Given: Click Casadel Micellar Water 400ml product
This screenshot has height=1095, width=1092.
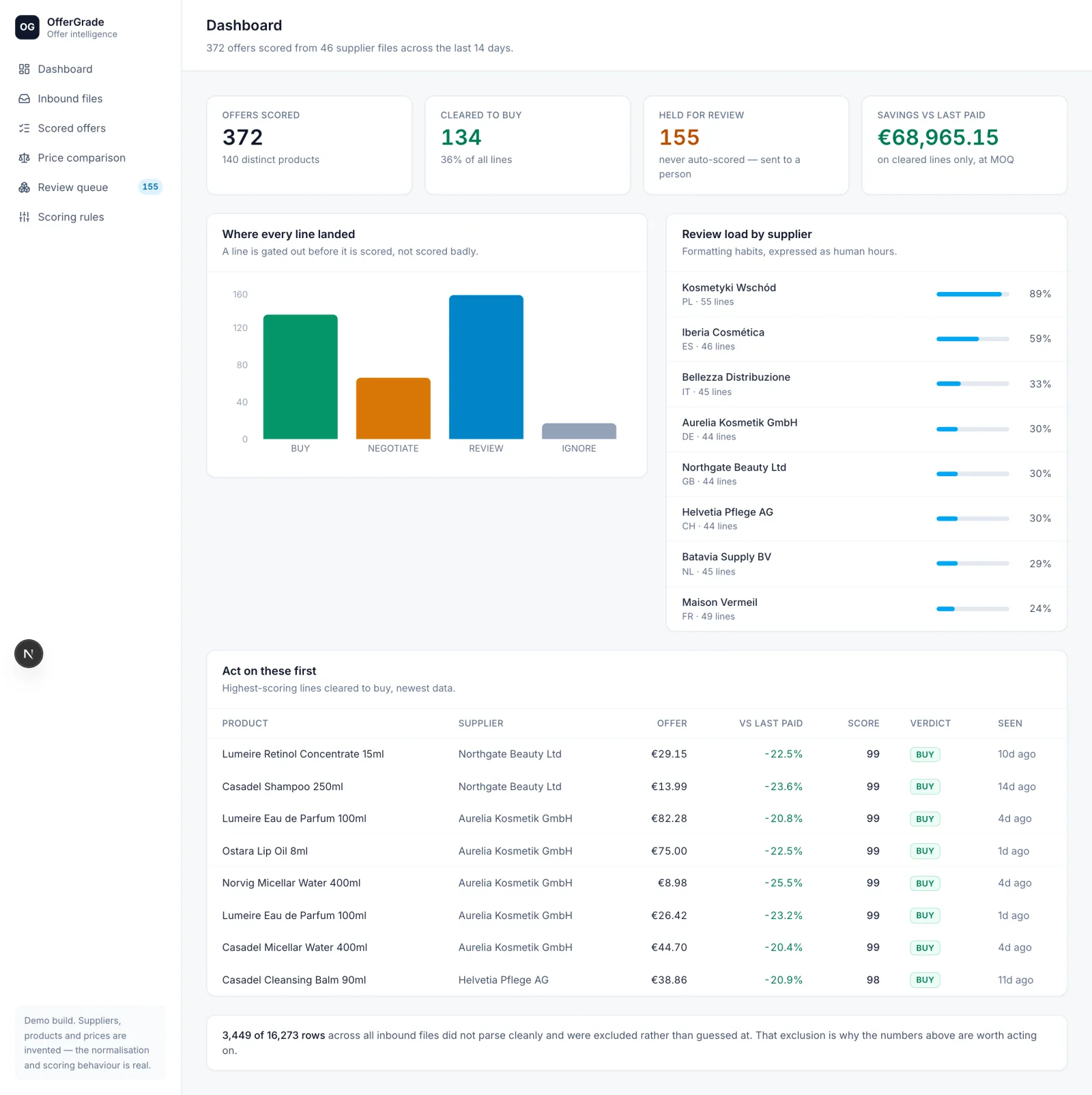Looking at the screenshot, I should point(295,948).
